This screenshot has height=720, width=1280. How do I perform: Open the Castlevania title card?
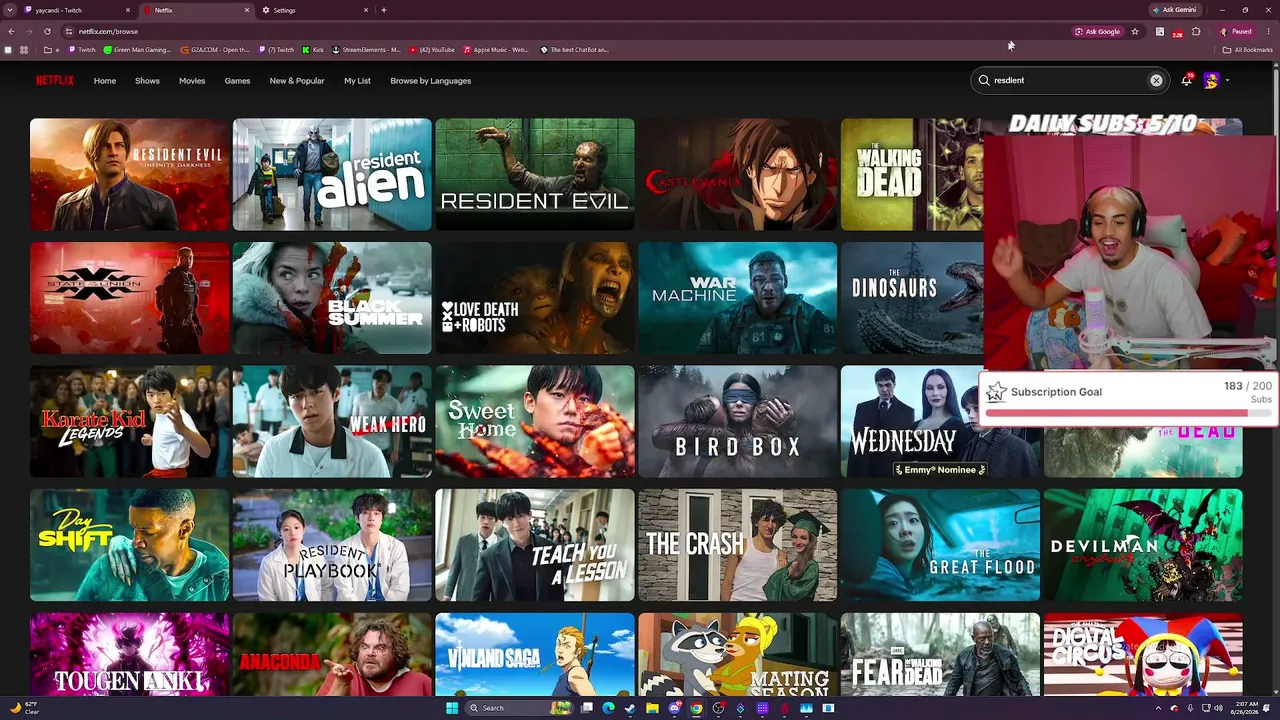737,174
